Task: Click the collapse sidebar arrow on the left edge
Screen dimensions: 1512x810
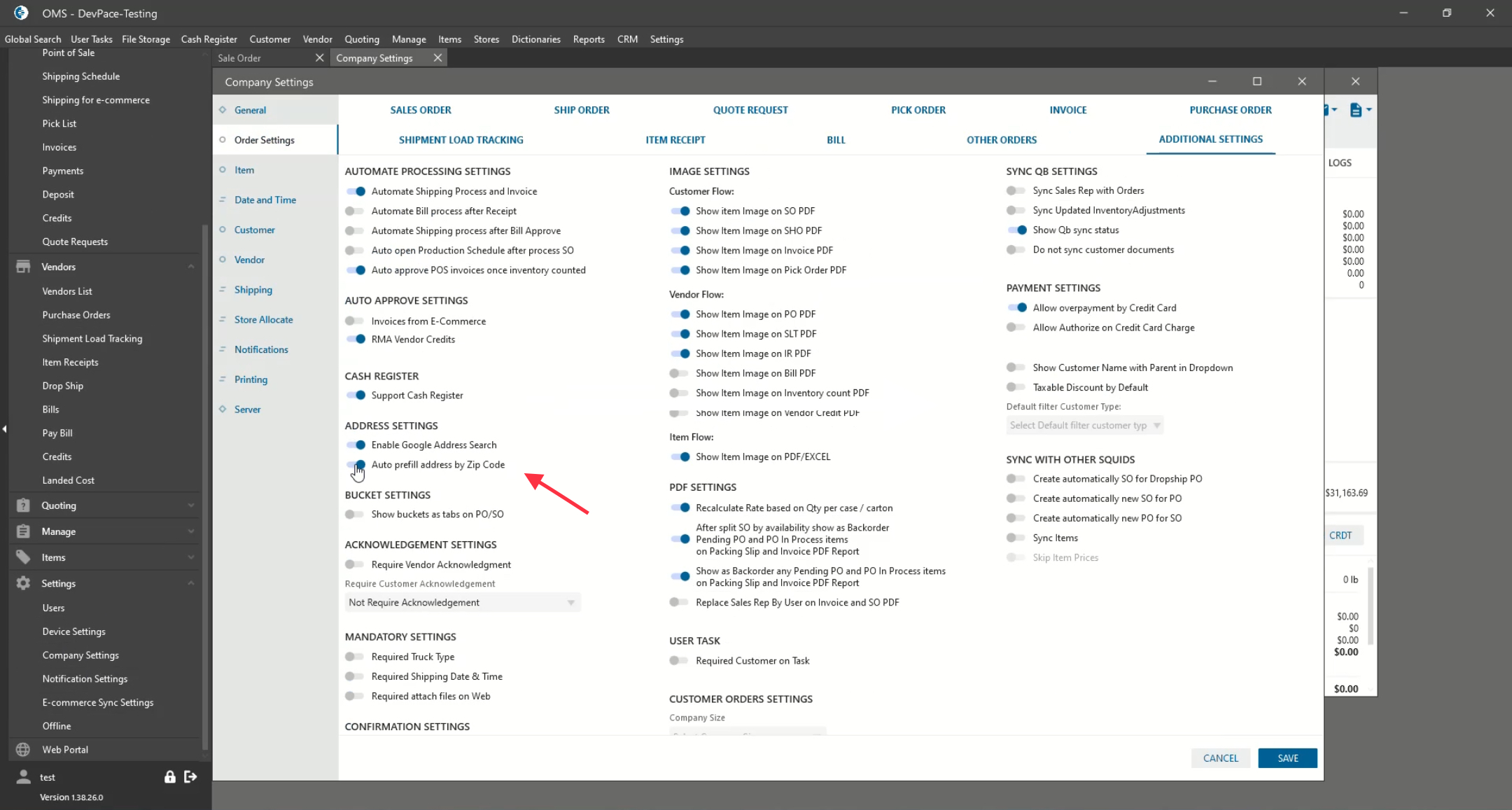Action: [x=4, y=428]
